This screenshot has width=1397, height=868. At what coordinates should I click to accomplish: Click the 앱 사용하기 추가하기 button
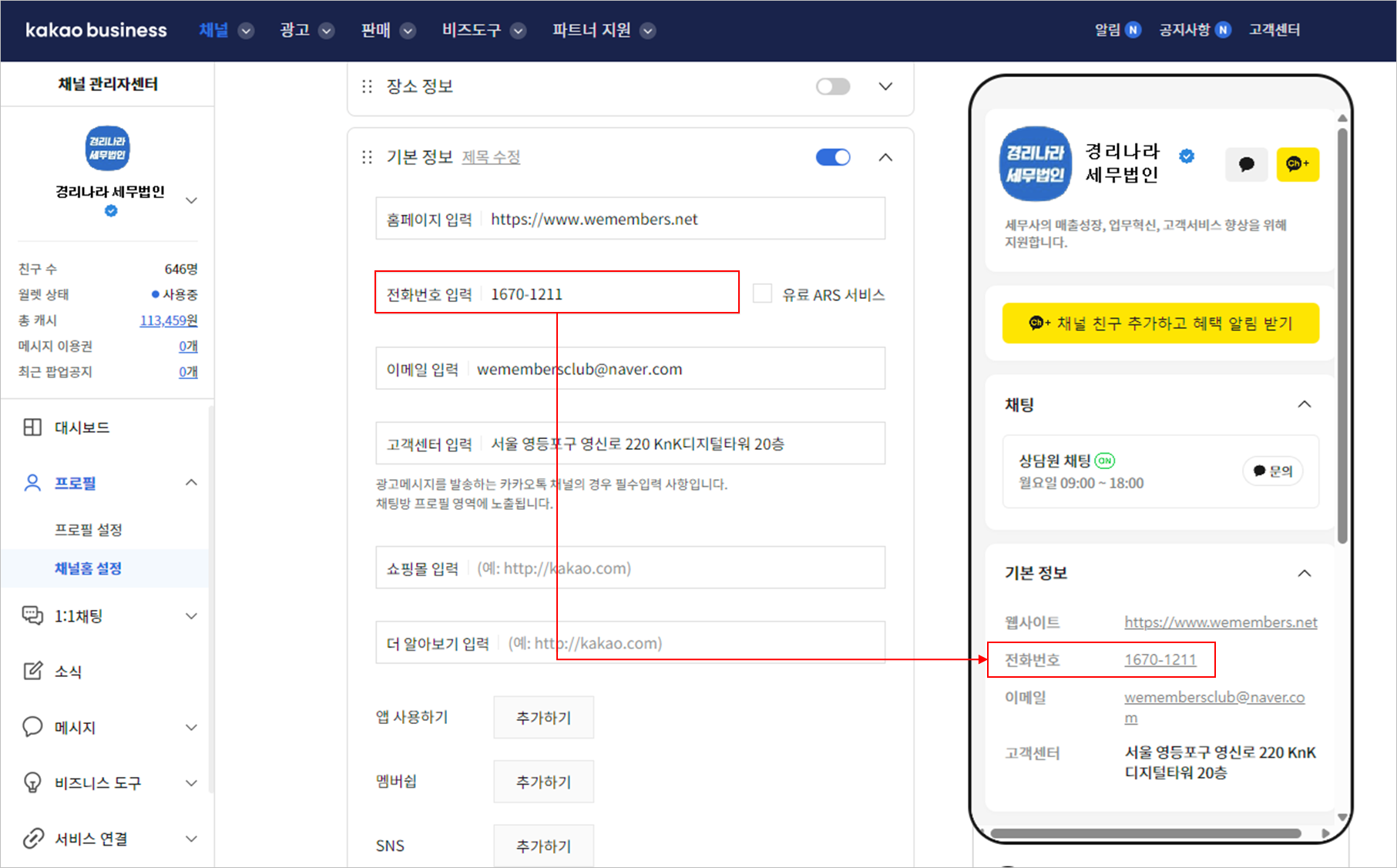coord(544,717)
